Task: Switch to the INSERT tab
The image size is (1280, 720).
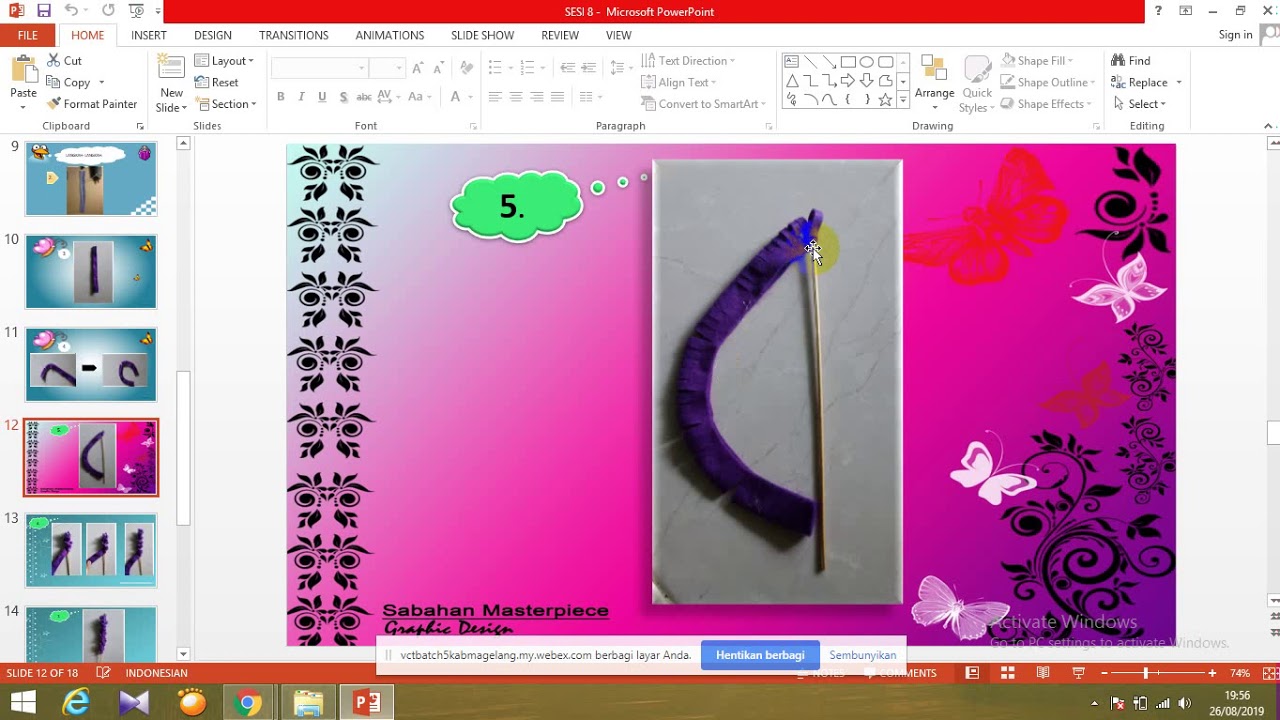Action: pyautogui.click(x=149, y=35)
